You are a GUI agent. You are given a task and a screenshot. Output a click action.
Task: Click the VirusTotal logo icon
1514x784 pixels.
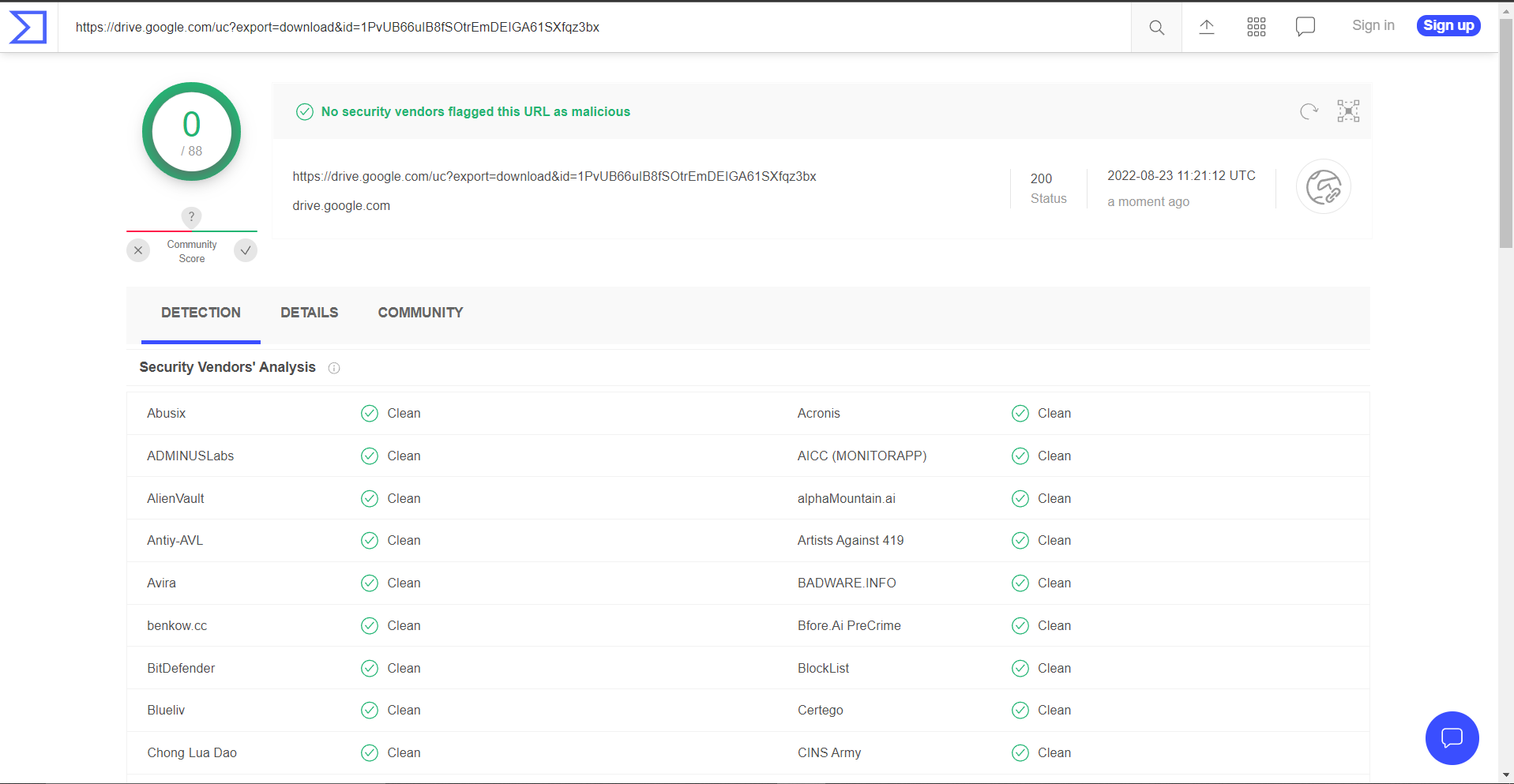pos(28,27)
